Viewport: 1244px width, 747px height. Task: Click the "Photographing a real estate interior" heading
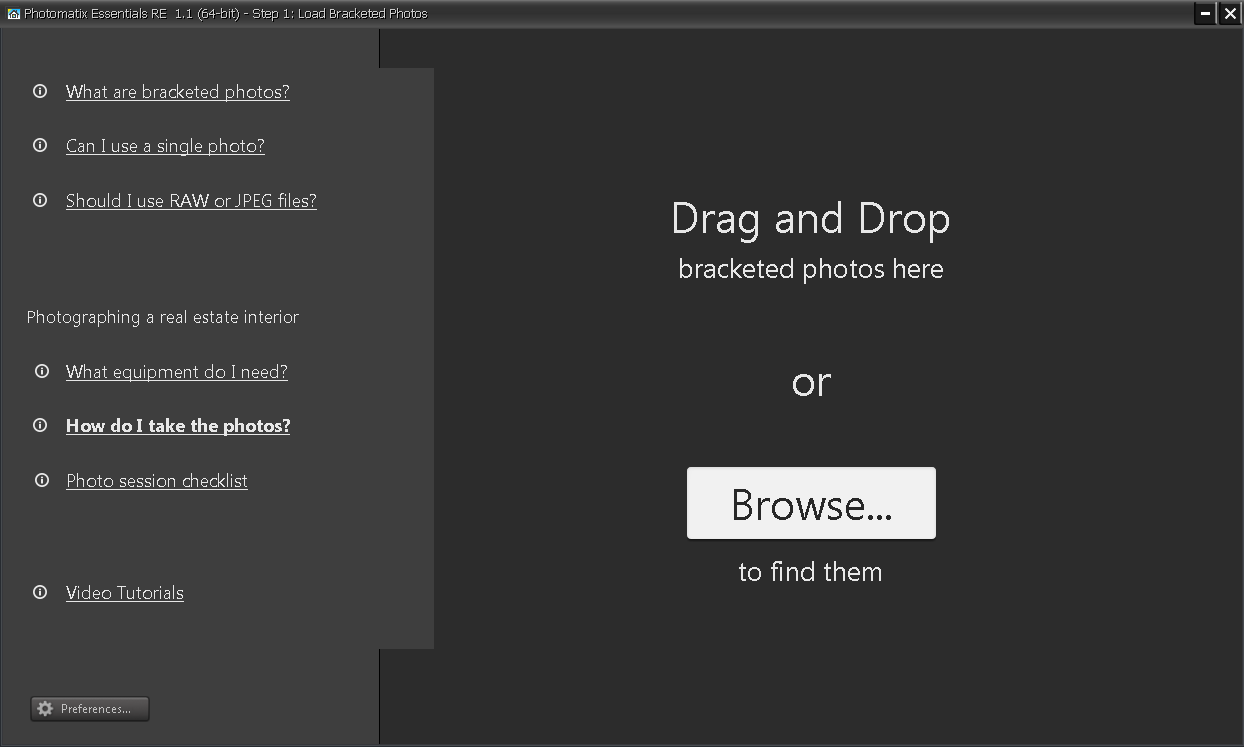pyautogui.click(x=163, y=317)
